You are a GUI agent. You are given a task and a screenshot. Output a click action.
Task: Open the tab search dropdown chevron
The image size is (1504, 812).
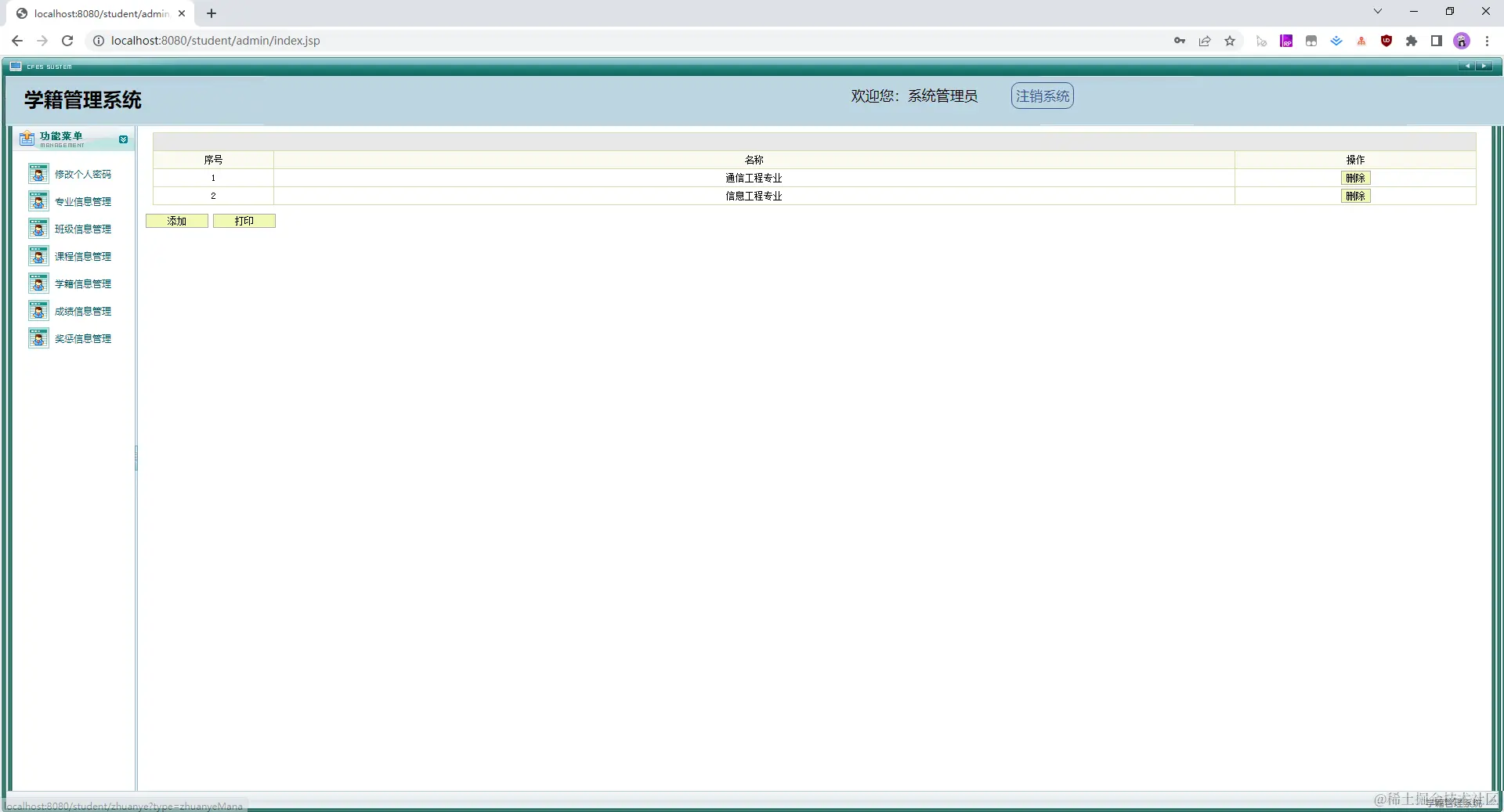(1378, 11)
